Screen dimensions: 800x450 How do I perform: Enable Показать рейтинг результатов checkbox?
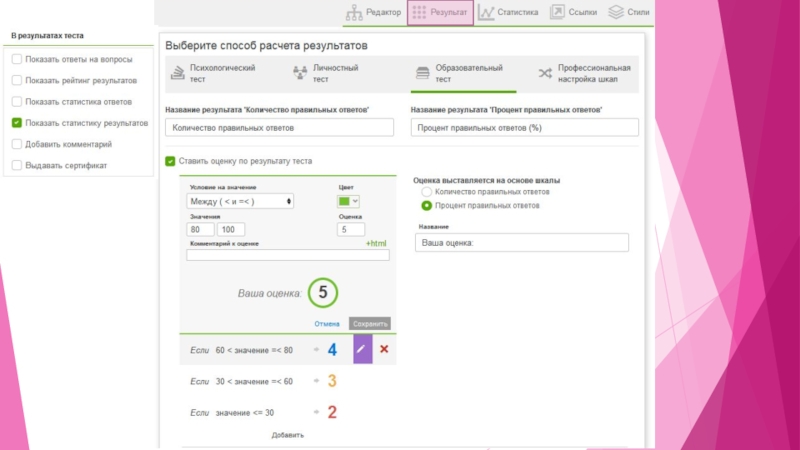pos(17,80)
